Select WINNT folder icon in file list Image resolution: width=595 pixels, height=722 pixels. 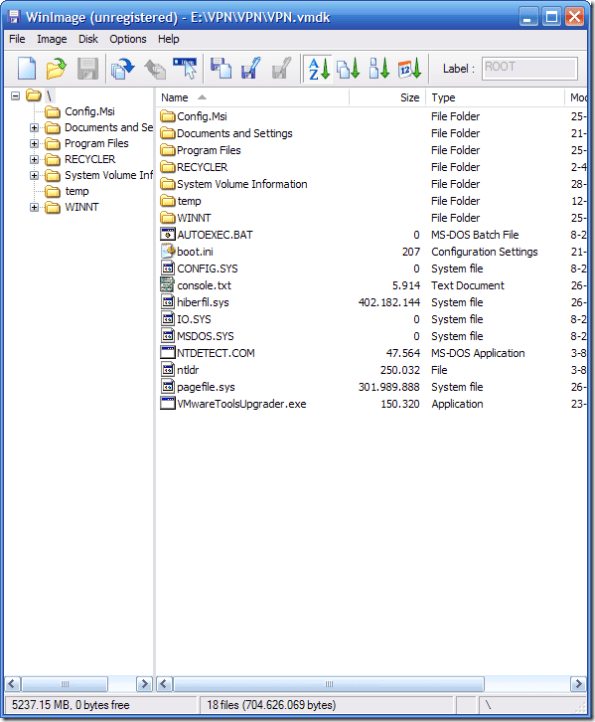168,217
